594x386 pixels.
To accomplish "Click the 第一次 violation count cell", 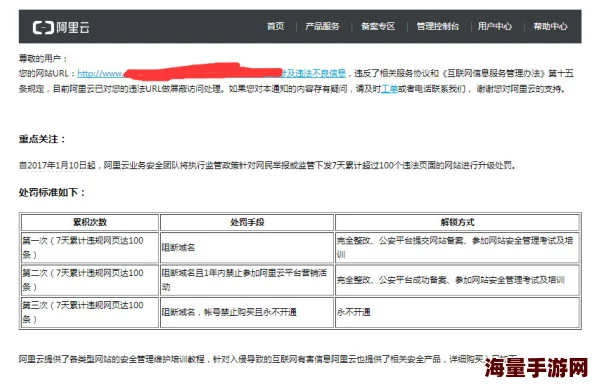I will tap(90, 247).
